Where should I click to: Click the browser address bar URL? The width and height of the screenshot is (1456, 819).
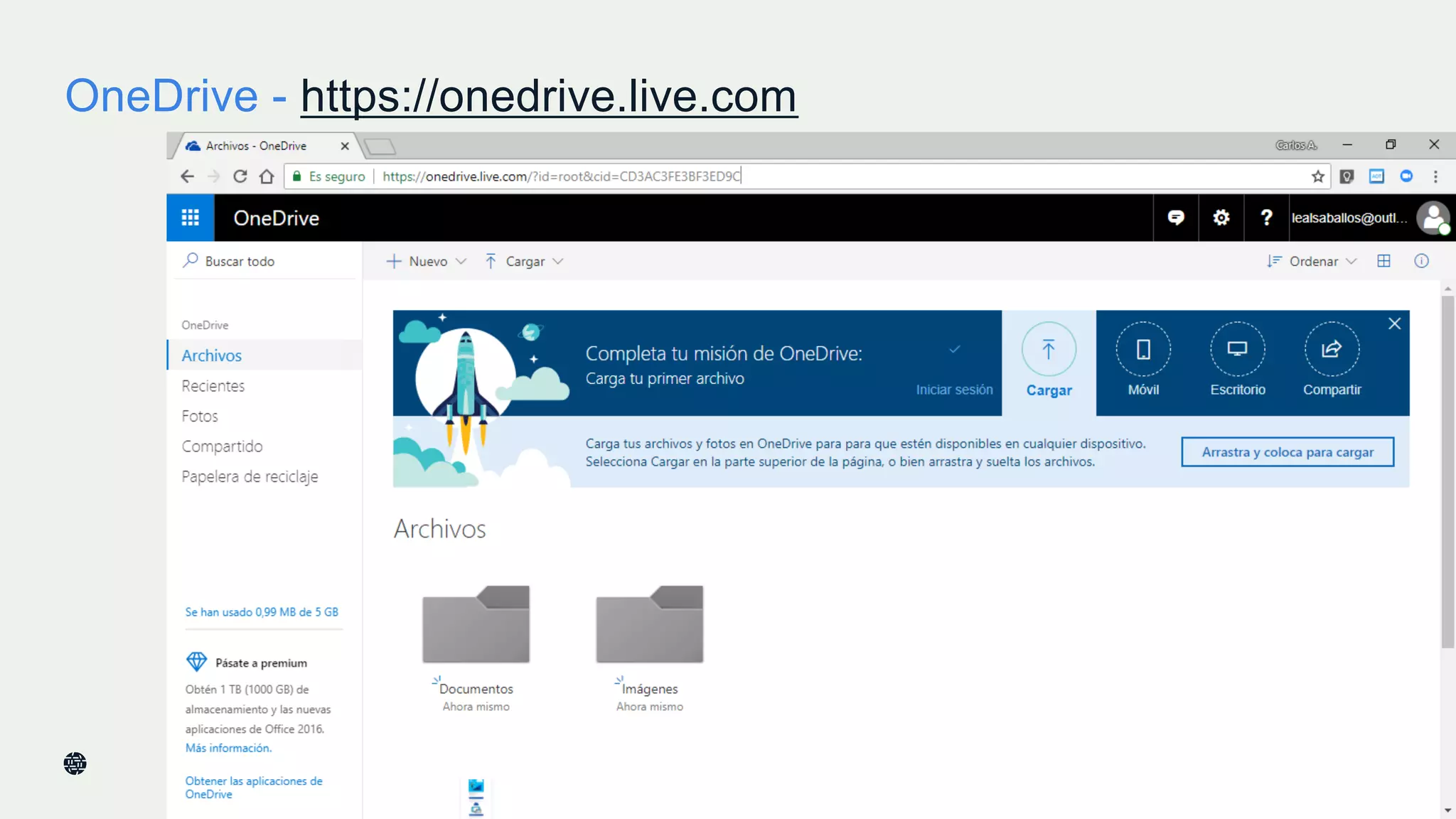pyautogui.click(x=562, y=176)
